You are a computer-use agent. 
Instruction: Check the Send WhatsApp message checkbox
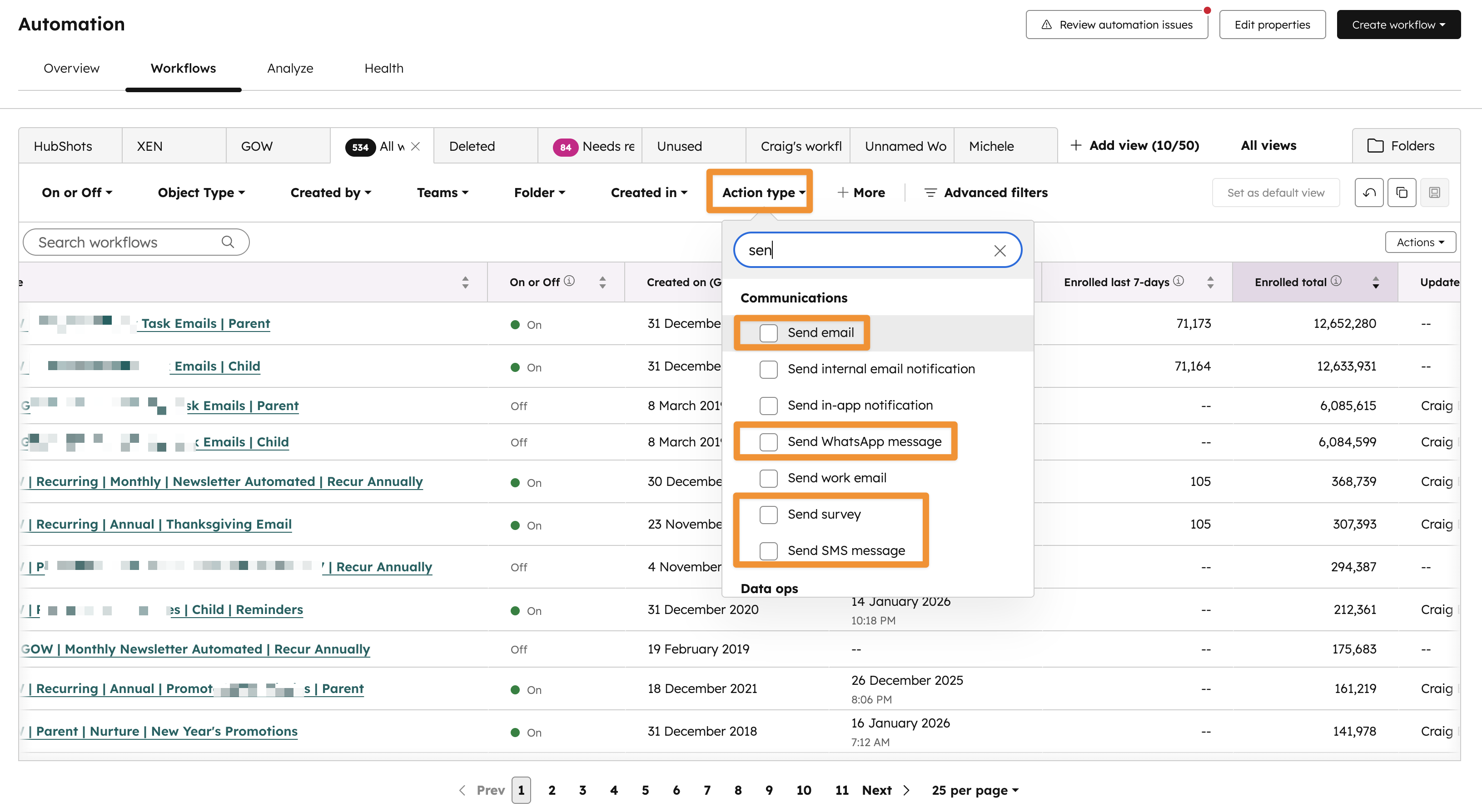tap(768, 442)
